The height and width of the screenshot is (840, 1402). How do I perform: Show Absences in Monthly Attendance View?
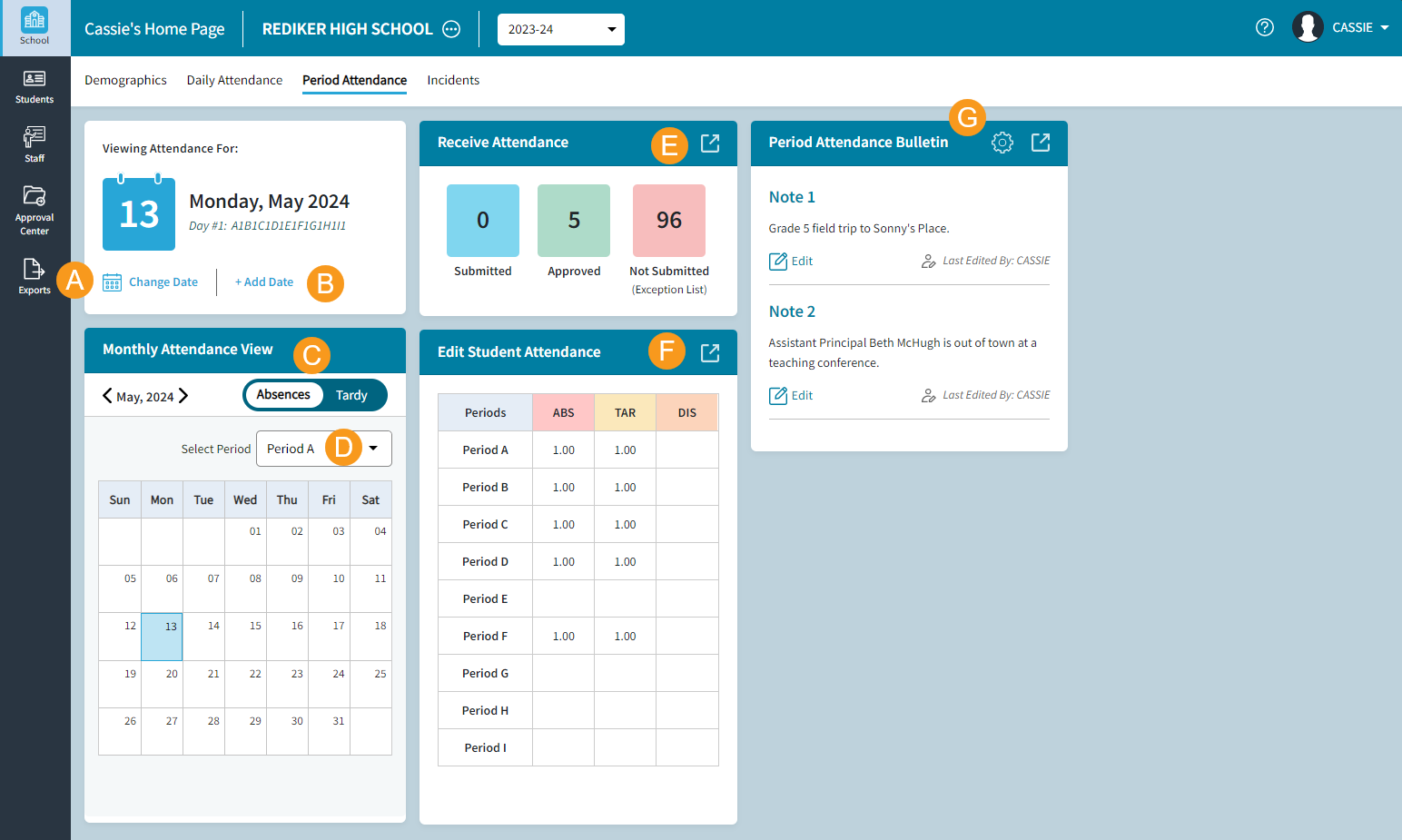(284, 395)
